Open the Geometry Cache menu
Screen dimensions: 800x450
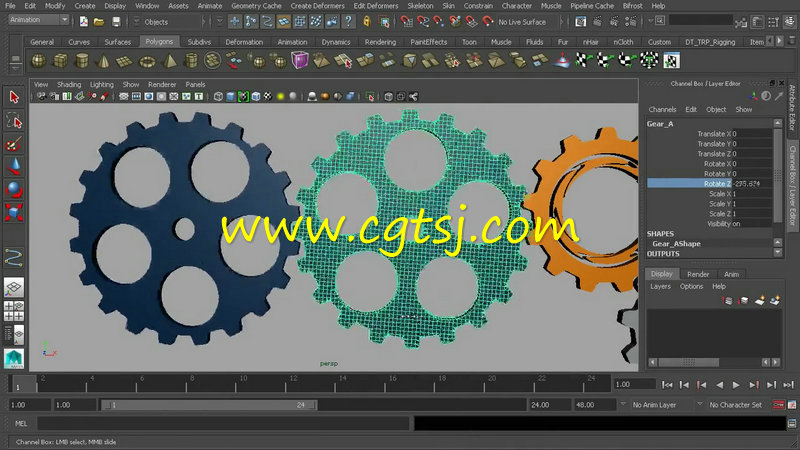point(256,6)
